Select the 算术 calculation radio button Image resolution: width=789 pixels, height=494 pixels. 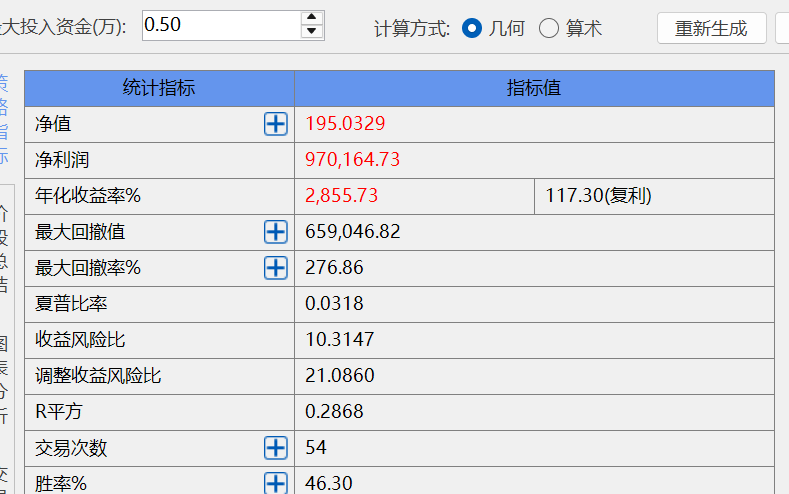coord(549,28)
